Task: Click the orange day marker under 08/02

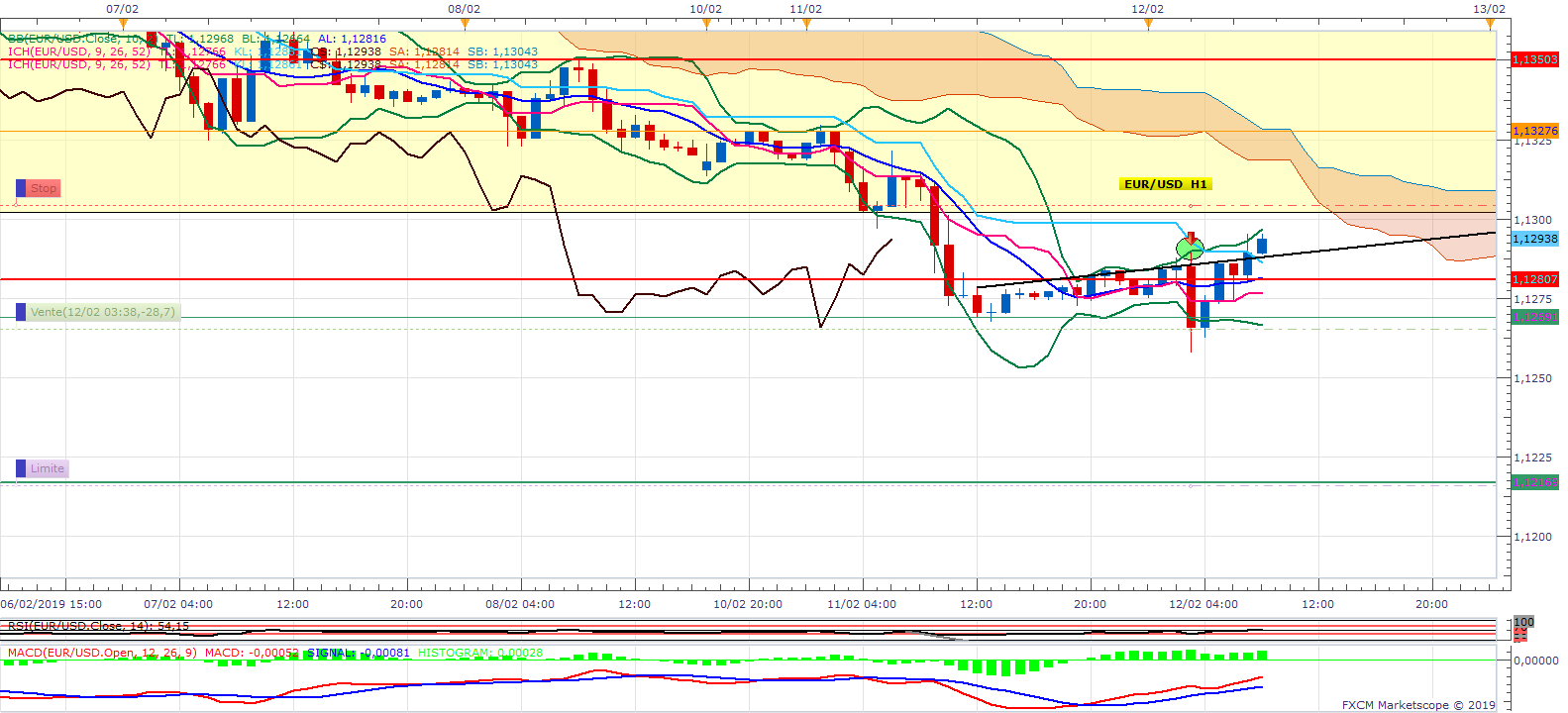Action: (x=465, y=24)
